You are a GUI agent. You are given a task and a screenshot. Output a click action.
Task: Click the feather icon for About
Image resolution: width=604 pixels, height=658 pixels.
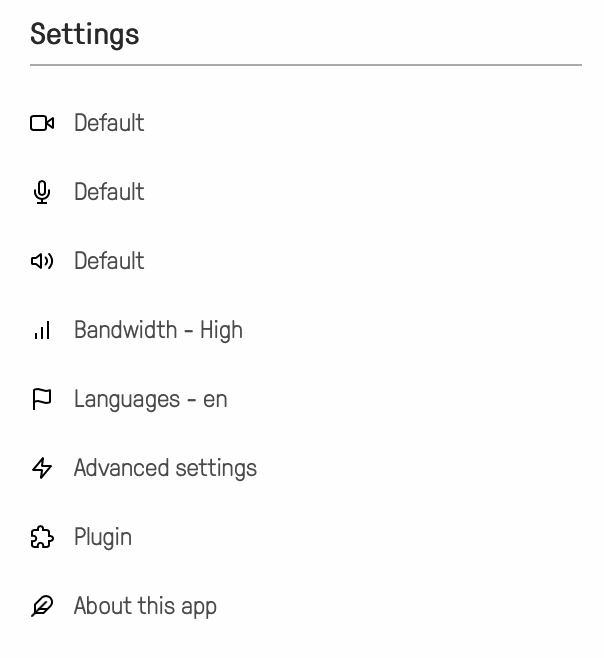42,606
